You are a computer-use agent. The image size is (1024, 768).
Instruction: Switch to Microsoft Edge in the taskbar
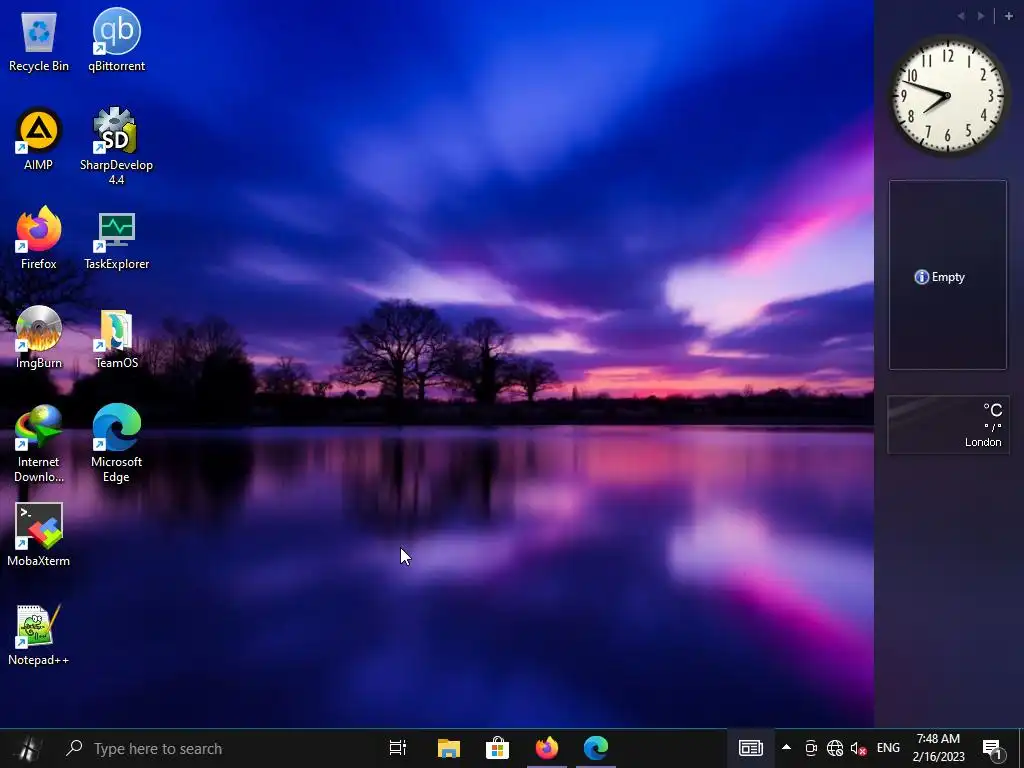coord(596,748)
